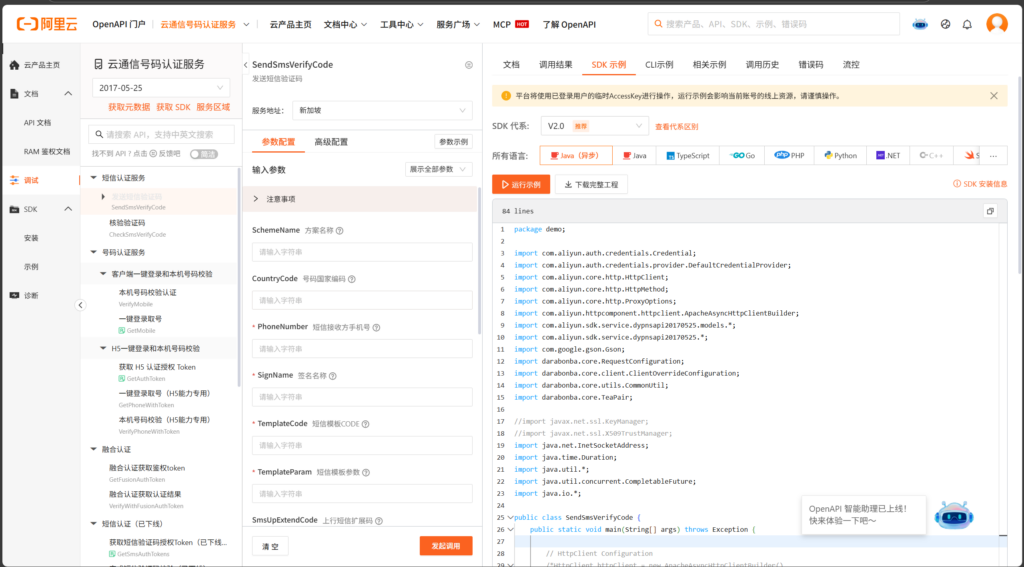Image resolution: width=1024 pixels, height=567 pixels.
Task: Open the user avatar menu
Action: (x=996, y=23)
